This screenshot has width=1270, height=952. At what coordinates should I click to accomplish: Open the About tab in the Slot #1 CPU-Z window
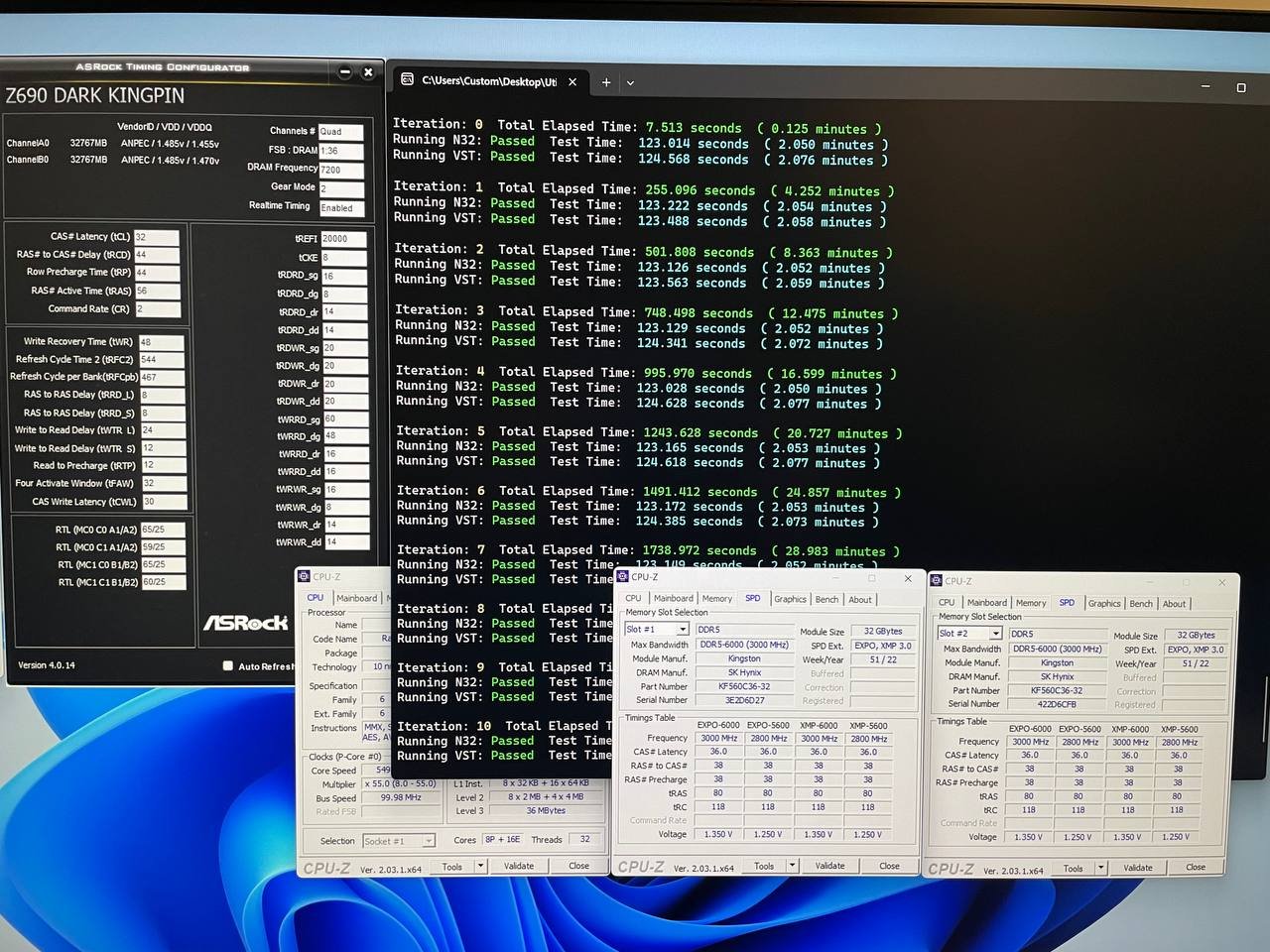coord(860,599)
